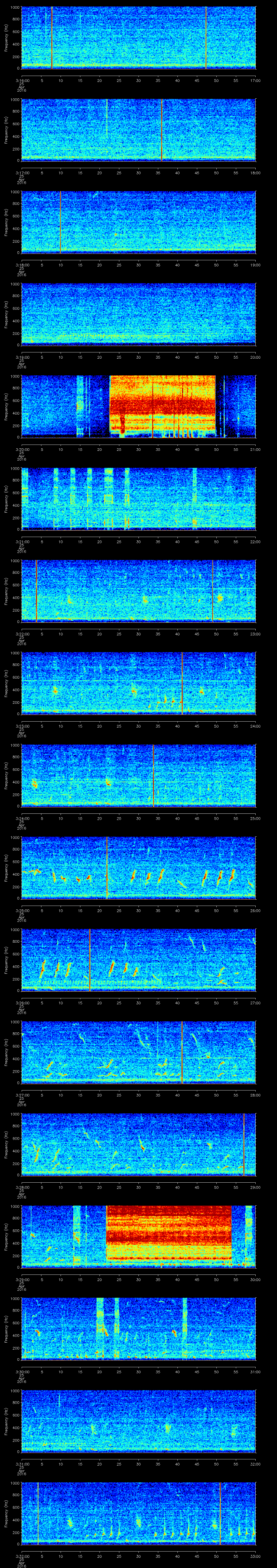Click the '3:29:00' start time label
Viewport: 277px width, 1568px height.
[22, 1279]
